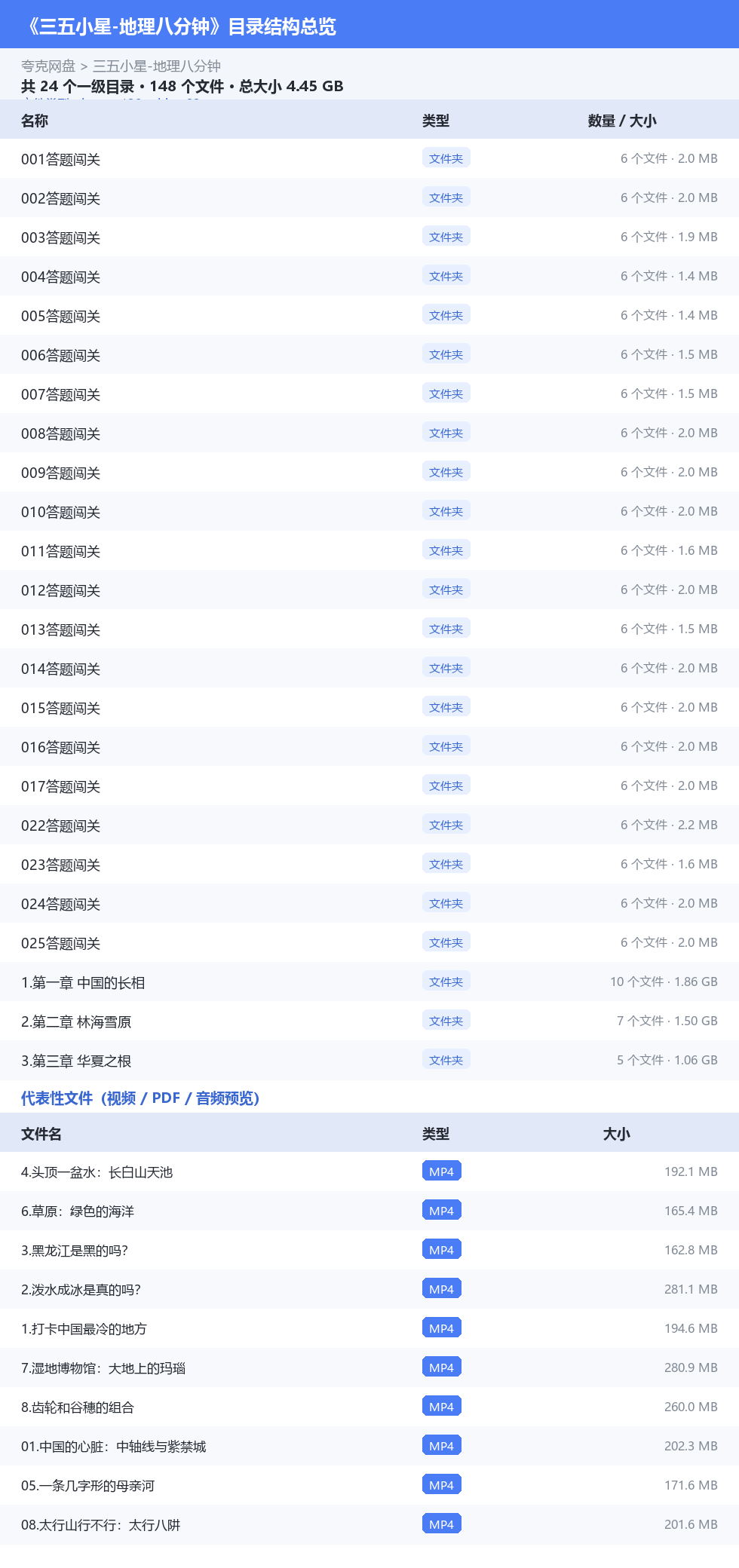The height and width of the screenshot is (1568, 739).
Task: Select 010答题闯关 in the list
Action: point(369,511)
